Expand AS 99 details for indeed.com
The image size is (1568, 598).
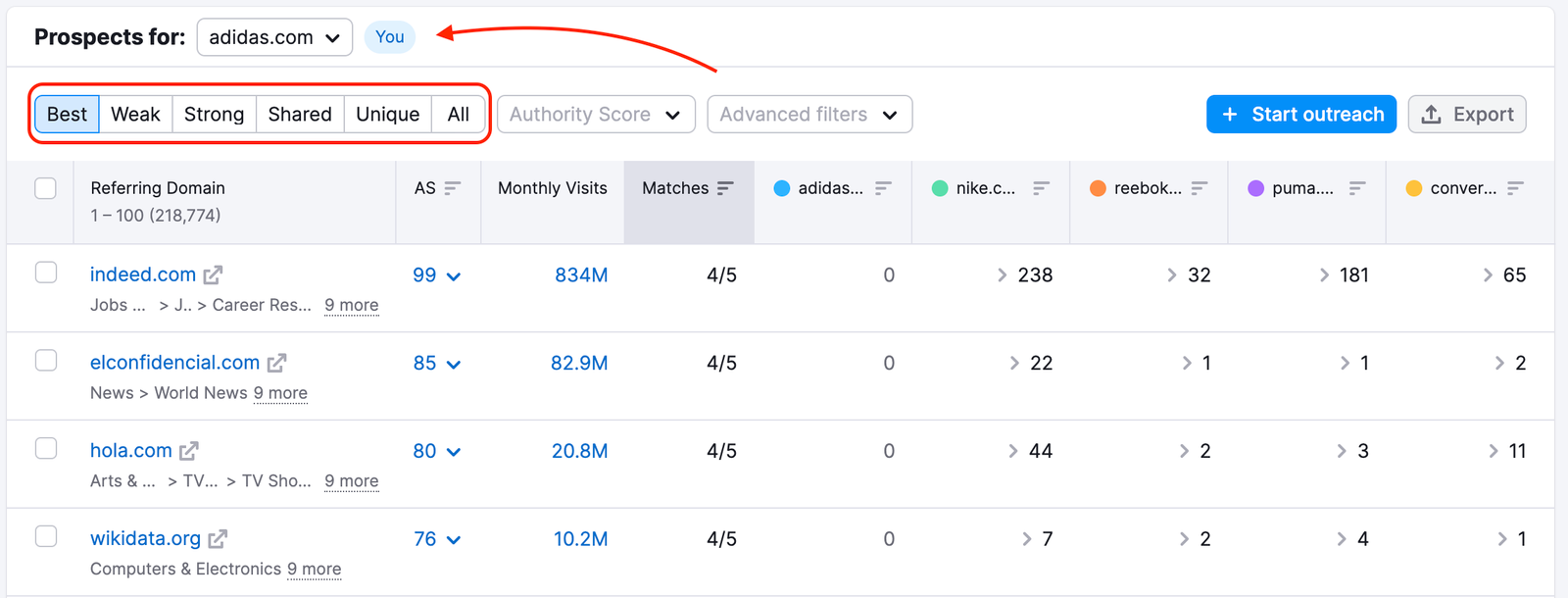(454, 276)
